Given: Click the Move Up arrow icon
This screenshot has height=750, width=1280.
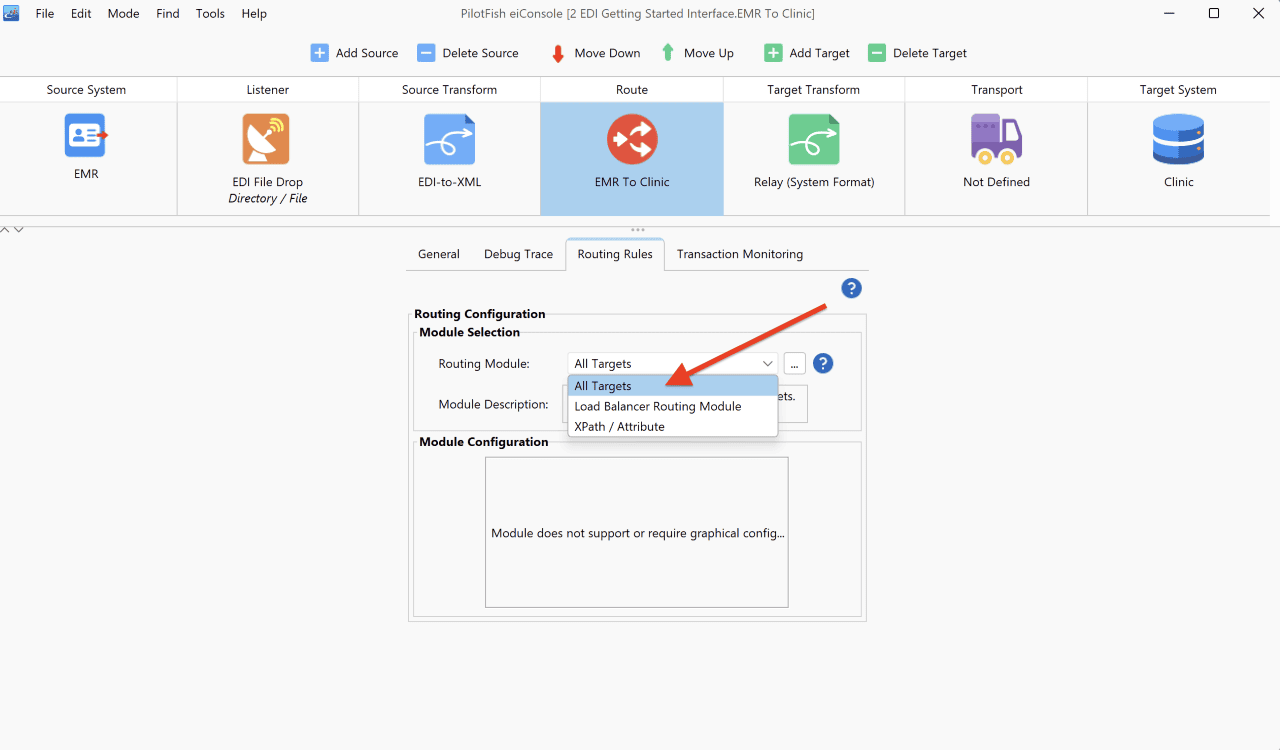Looking at the screenshot, I should (667, 53).
